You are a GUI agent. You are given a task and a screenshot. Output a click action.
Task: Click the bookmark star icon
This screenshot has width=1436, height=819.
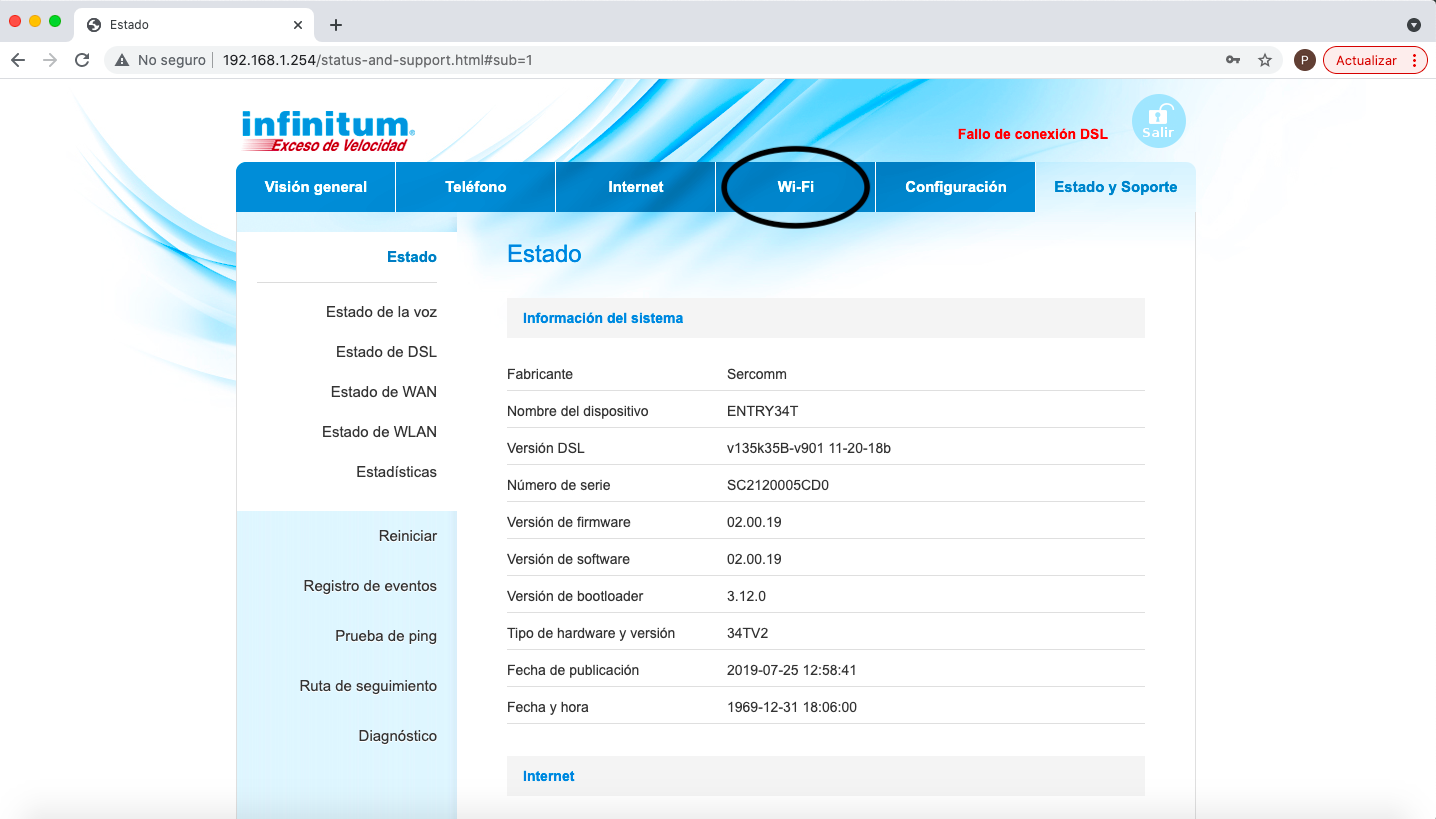point(1264,60)
